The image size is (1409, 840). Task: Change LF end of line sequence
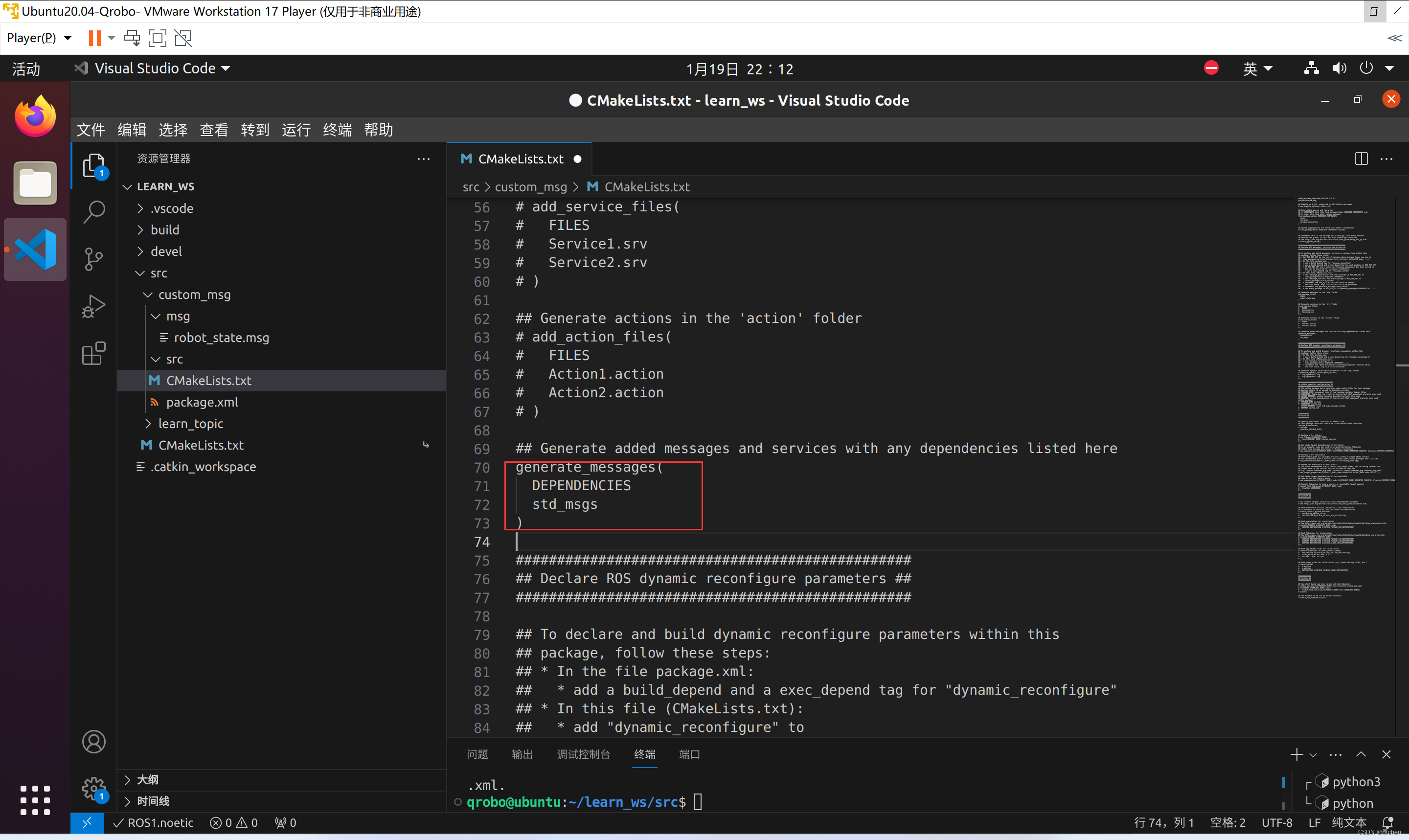tap(1314, 822)
